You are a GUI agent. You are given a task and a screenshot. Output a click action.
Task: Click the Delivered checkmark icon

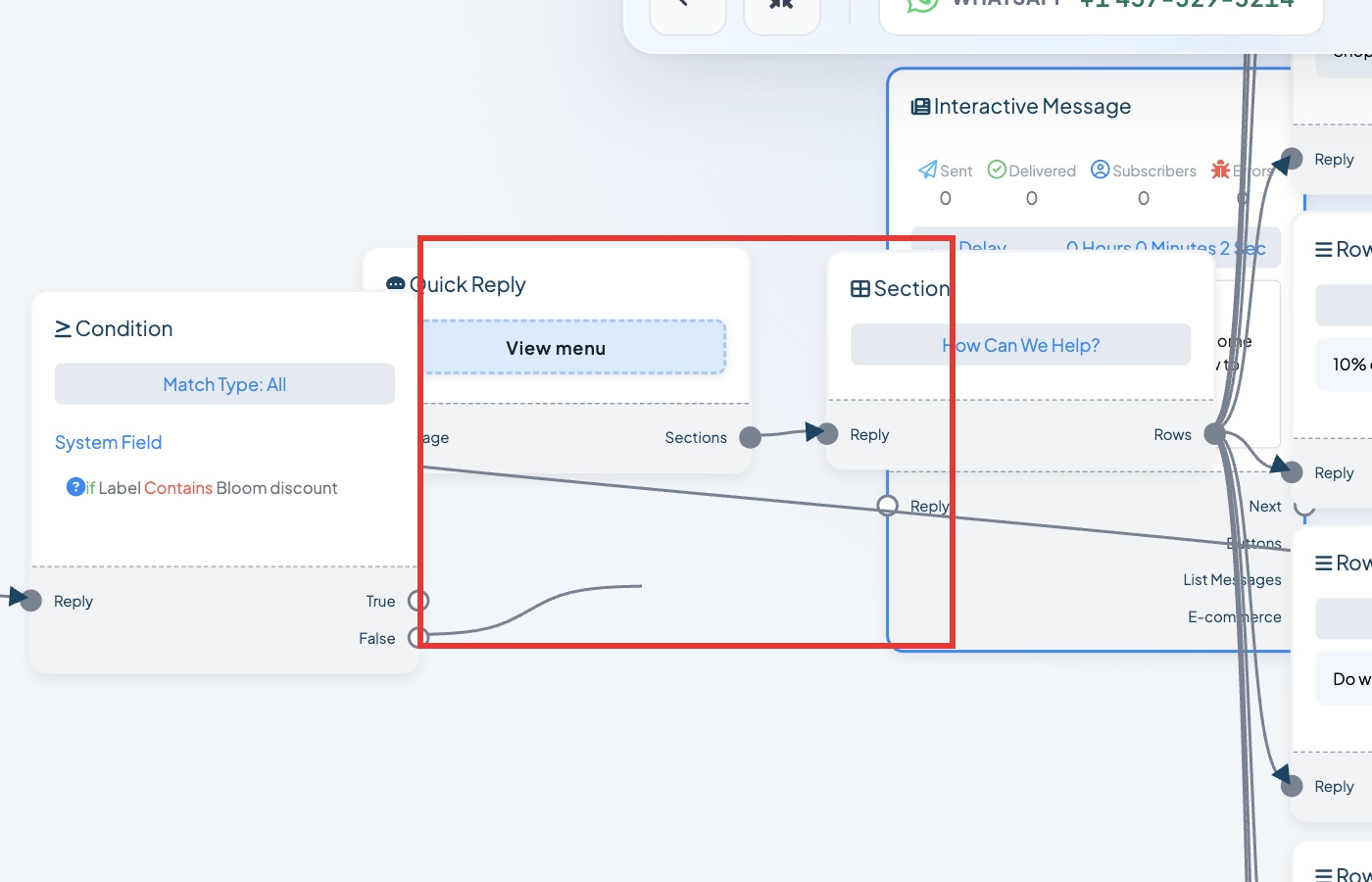tap(997, 170)
